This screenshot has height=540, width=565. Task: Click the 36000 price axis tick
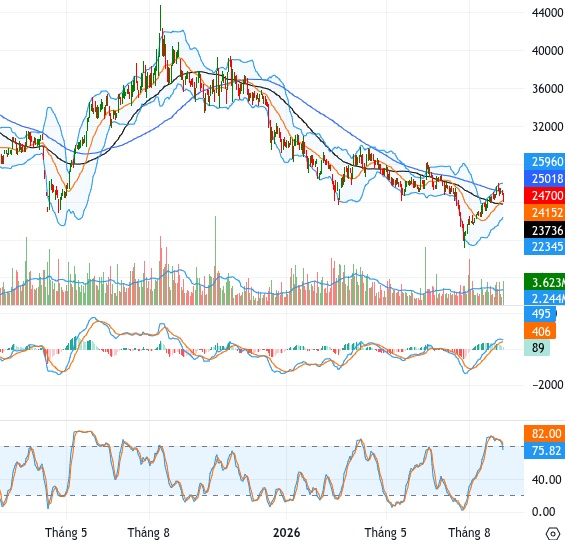coord(547,89)
